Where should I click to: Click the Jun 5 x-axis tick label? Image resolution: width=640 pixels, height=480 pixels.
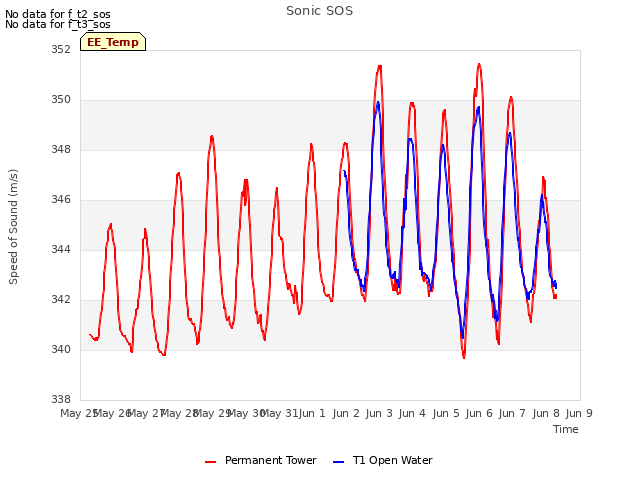(446, 413)
